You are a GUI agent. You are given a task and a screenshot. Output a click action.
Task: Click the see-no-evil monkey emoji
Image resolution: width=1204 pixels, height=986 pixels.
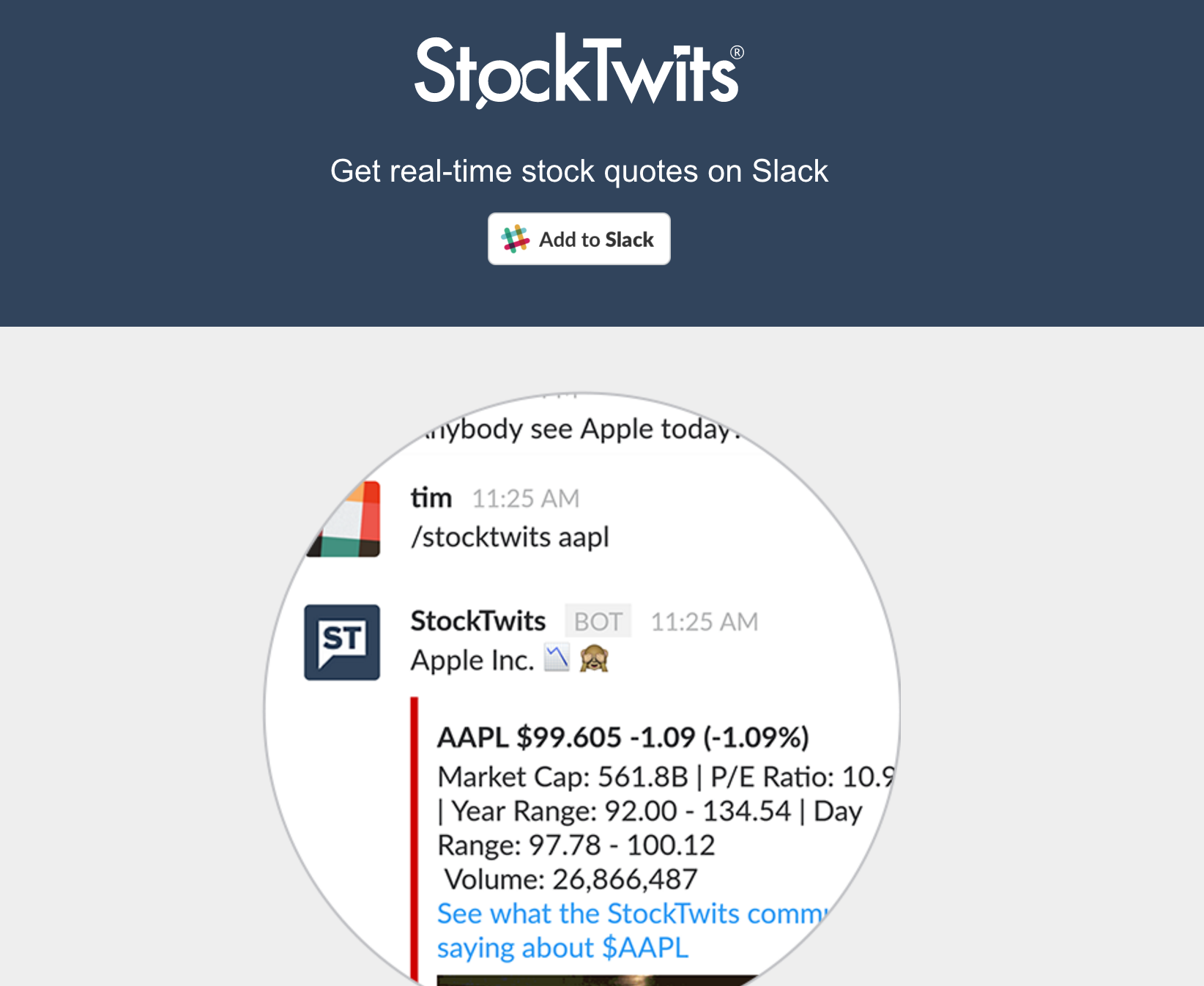pyautogui.click(x=594, y=658)
